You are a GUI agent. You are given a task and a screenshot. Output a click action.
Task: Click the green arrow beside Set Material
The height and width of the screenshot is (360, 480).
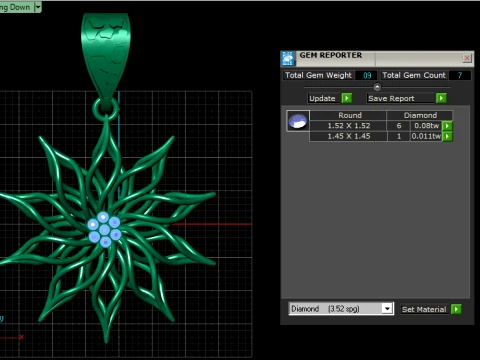[x=456, y=309]
